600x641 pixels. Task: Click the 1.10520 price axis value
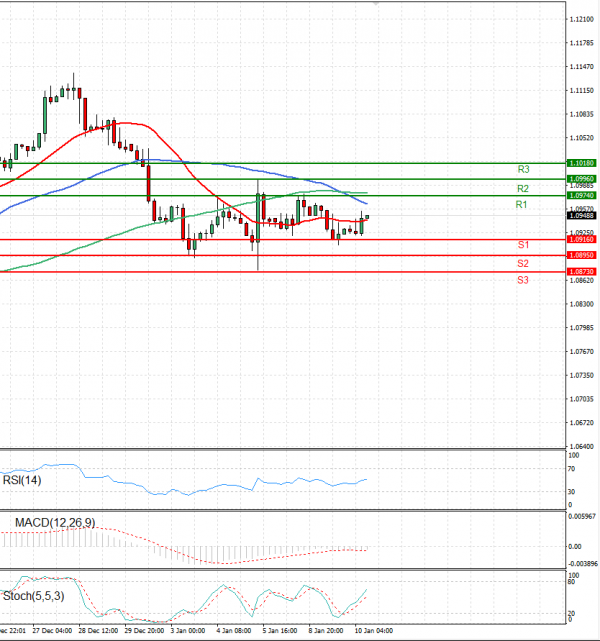(582, 138)
